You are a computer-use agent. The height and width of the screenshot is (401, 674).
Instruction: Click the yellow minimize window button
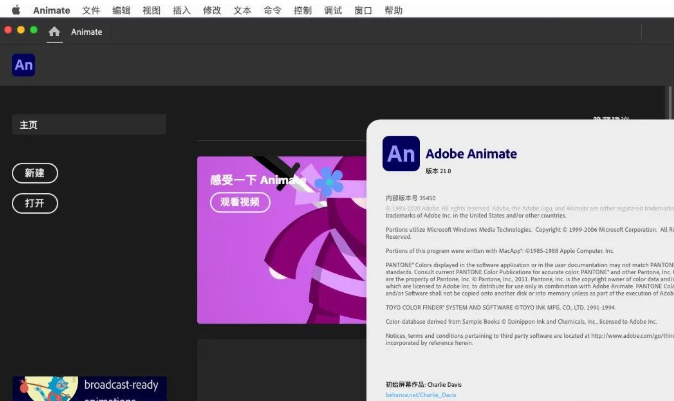[21, 30]
